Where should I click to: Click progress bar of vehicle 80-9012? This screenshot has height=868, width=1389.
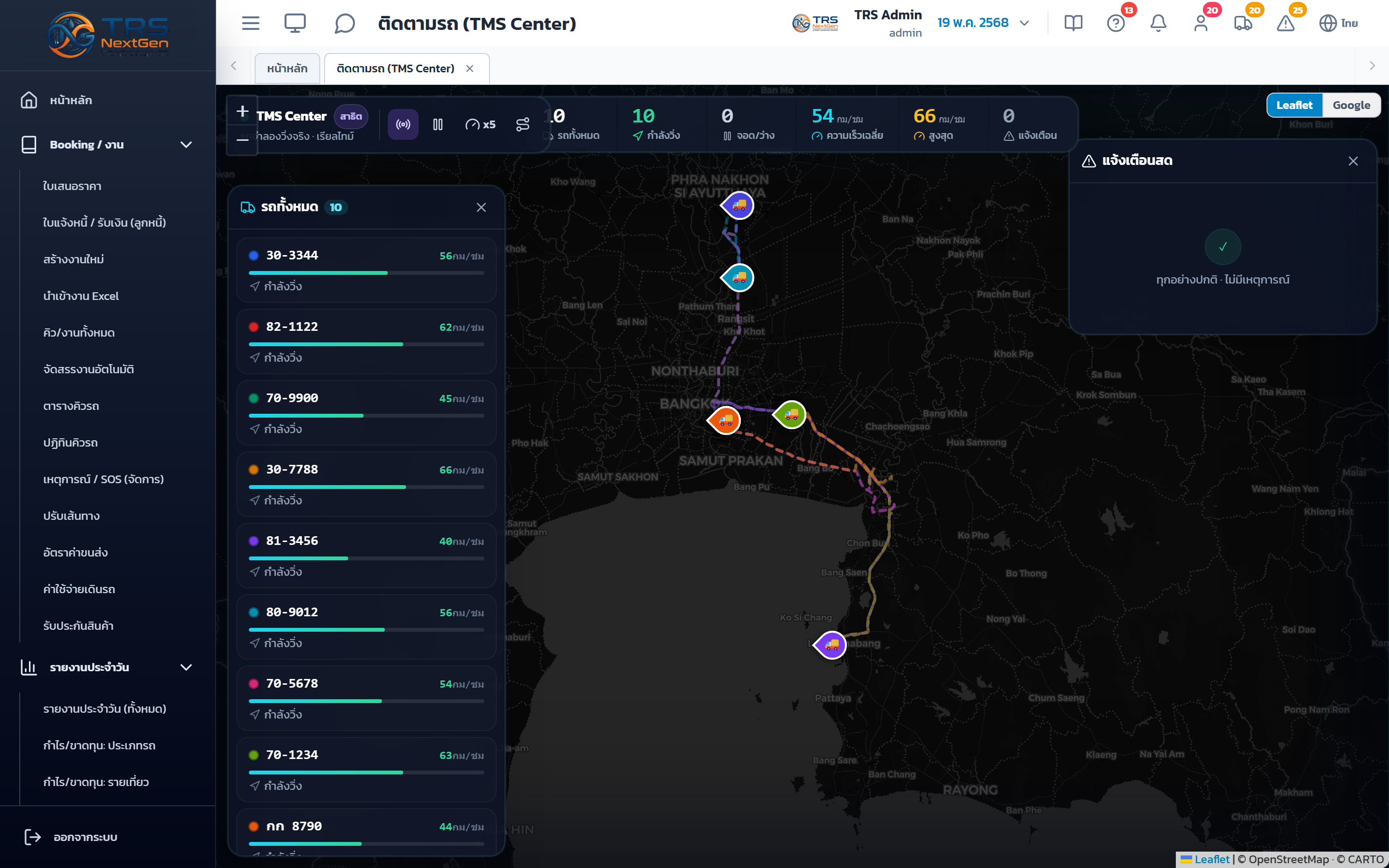click(x=366, y=629)
